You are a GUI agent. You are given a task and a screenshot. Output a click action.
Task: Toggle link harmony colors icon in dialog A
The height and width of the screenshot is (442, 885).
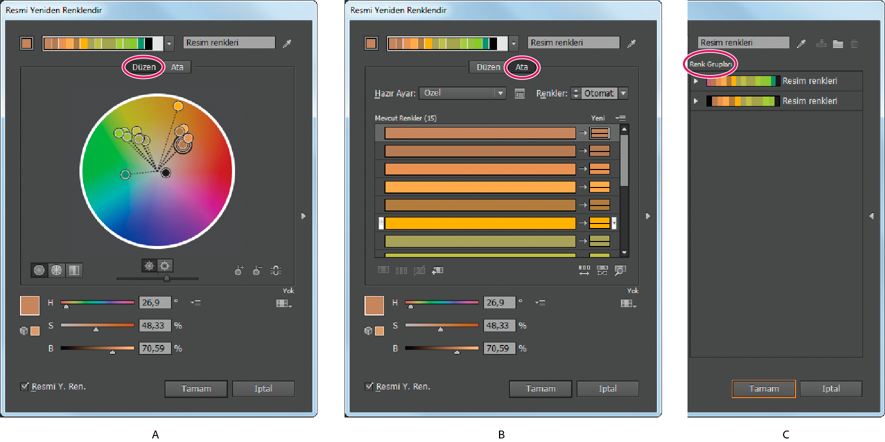click(x=275, y=270)
